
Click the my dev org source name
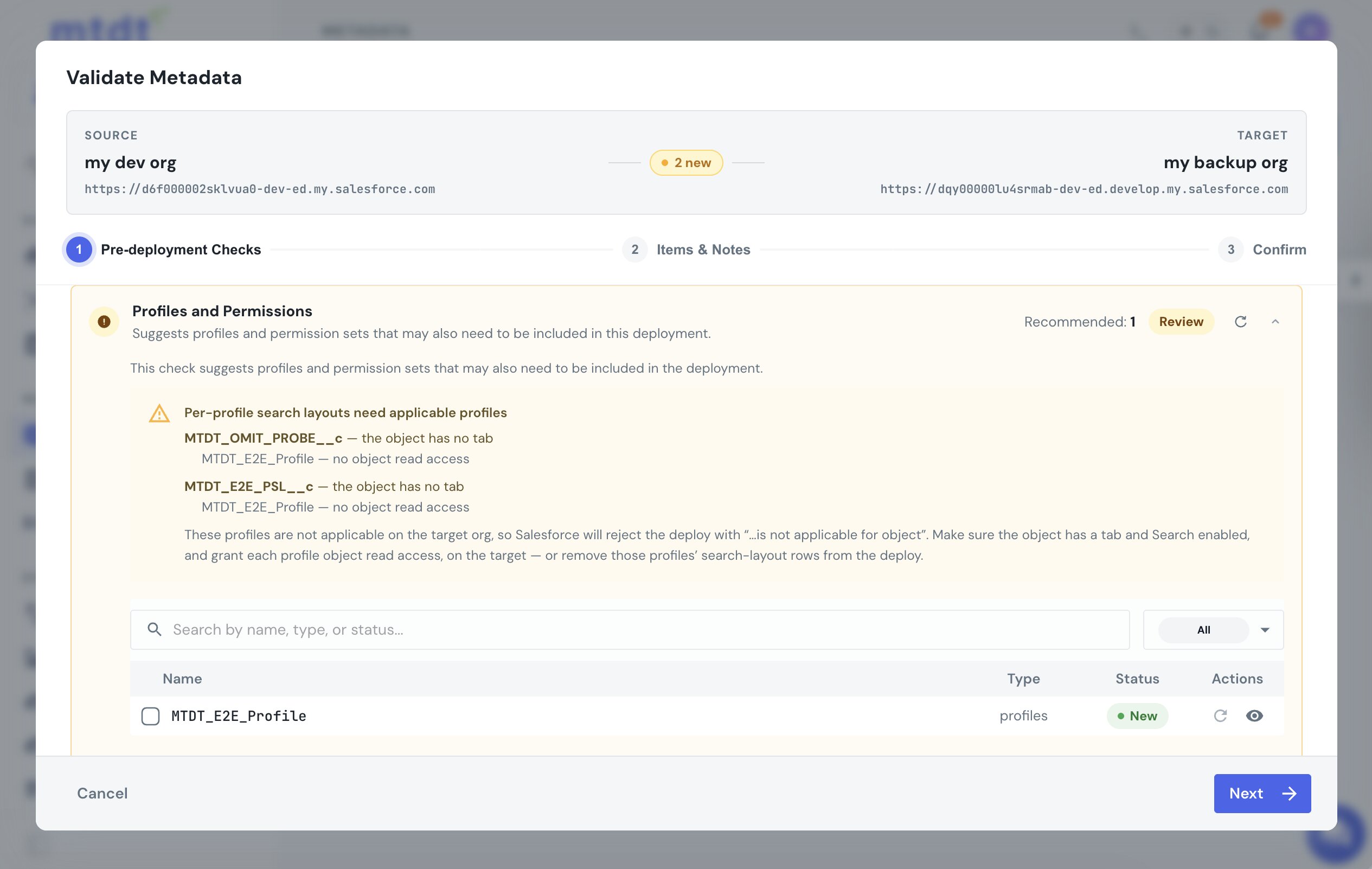click(131, 163)
